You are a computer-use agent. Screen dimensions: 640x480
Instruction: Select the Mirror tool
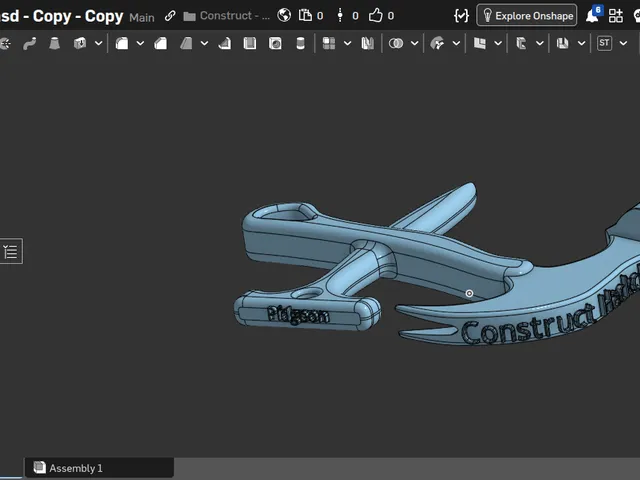coord(367,43)
